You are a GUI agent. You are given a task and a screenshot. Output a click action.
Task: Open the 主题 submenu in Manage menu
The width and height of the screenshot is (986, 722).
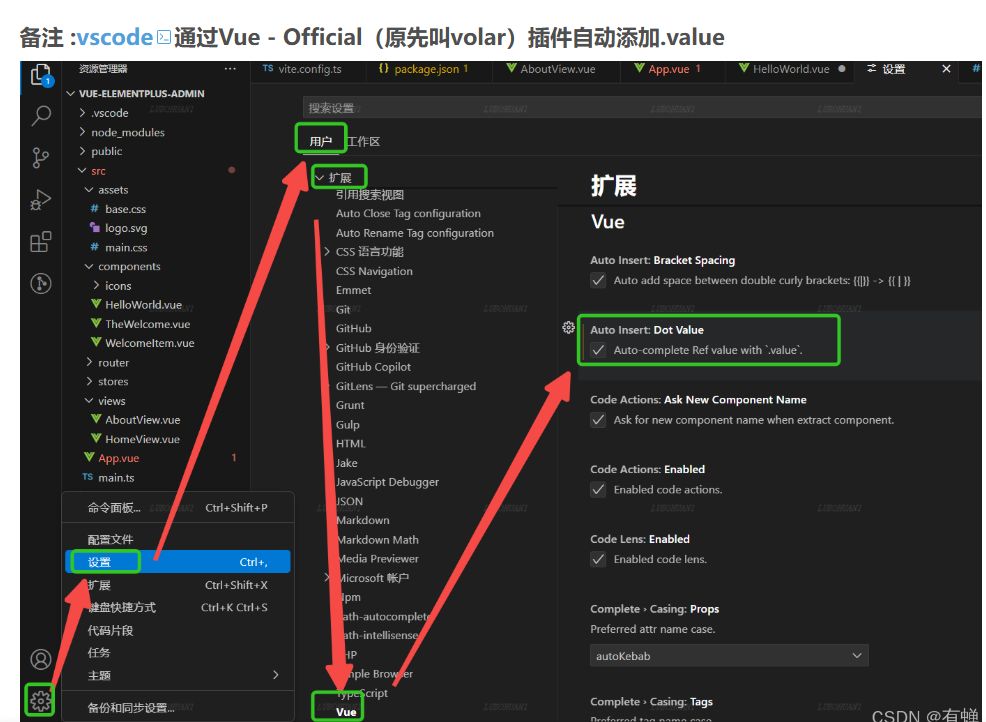pyautogui.click(x=178, y=675)
